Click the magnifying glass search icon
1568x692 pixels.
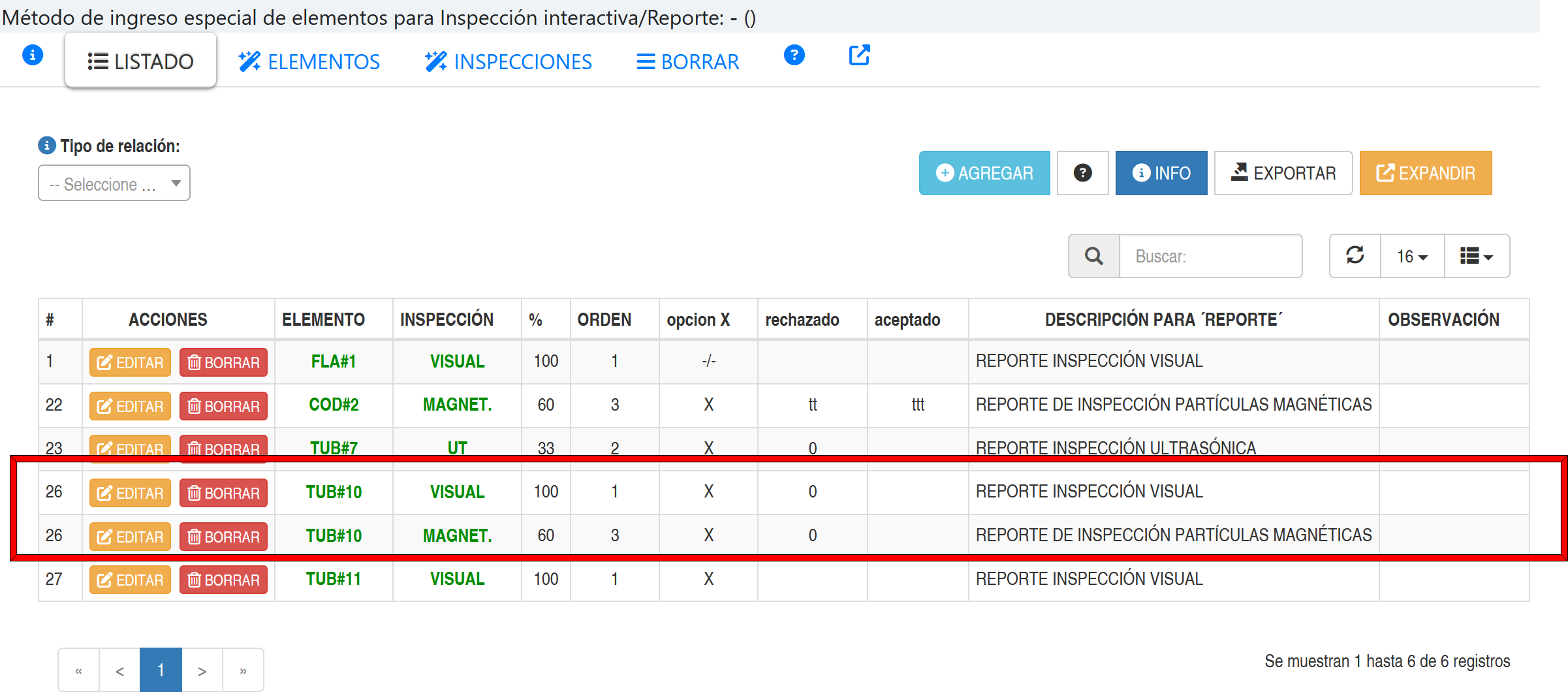point(1094,256)
